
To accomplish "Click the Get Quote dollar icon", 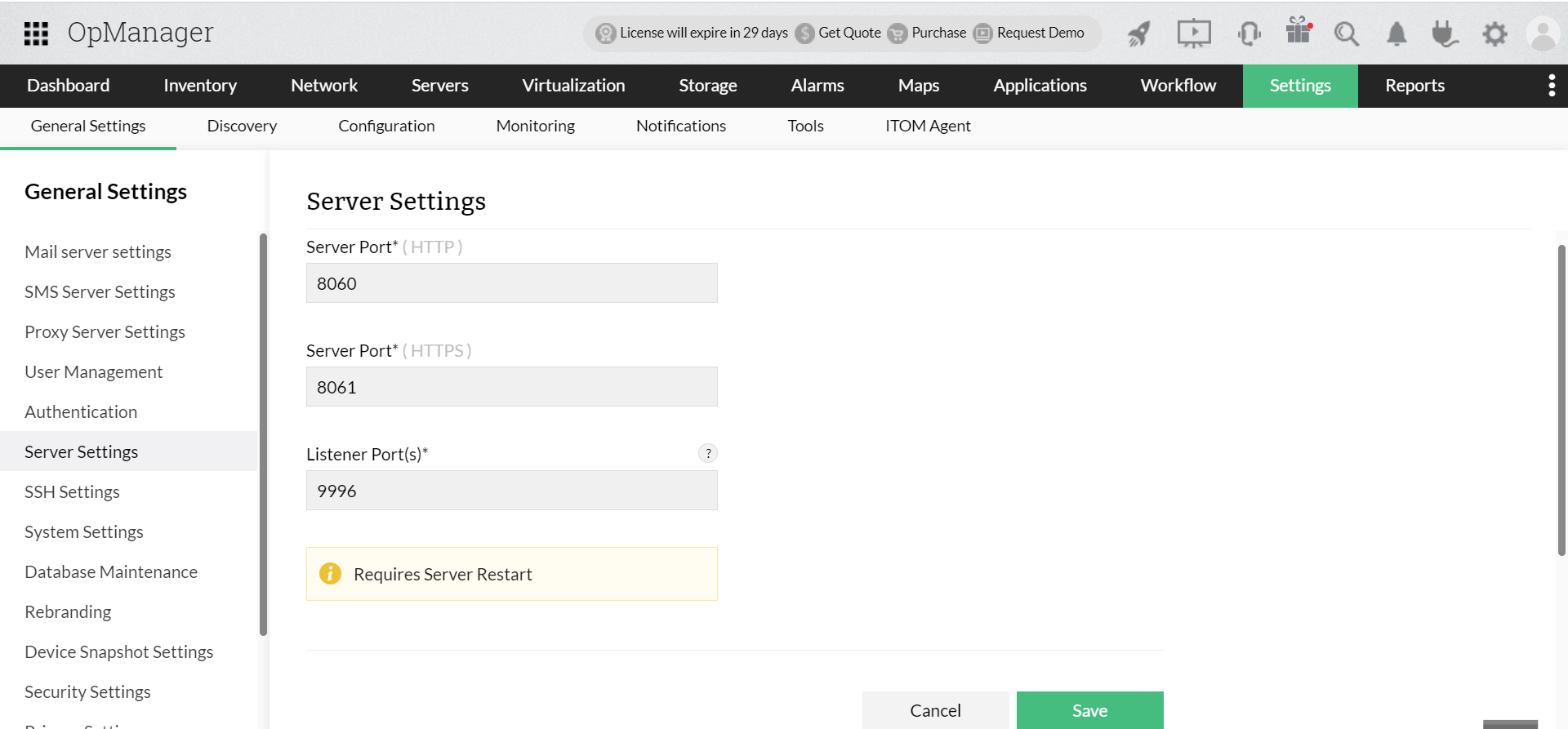I will (804, 33).
